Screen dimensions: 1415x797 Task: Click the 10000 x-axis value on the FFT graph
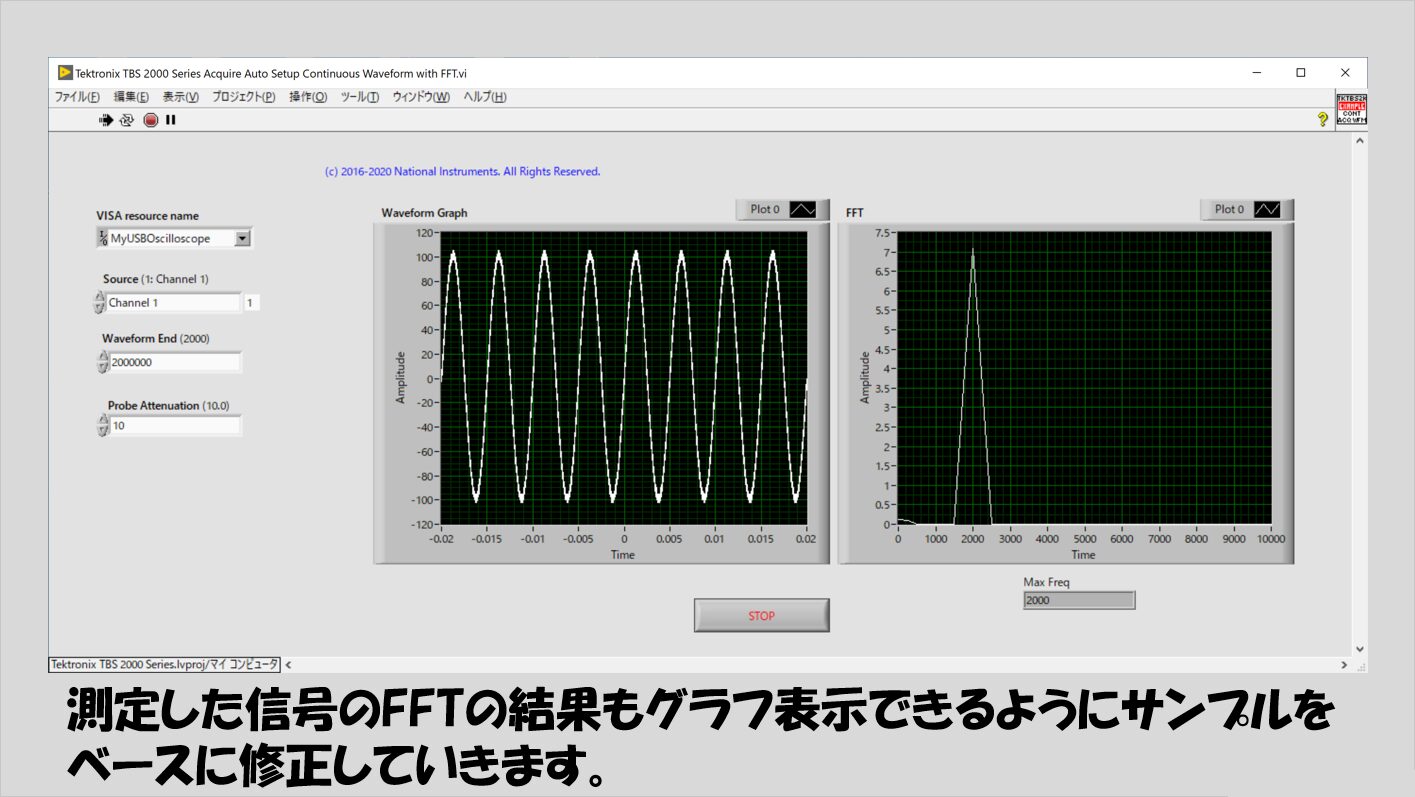[x=1270, y=539]
